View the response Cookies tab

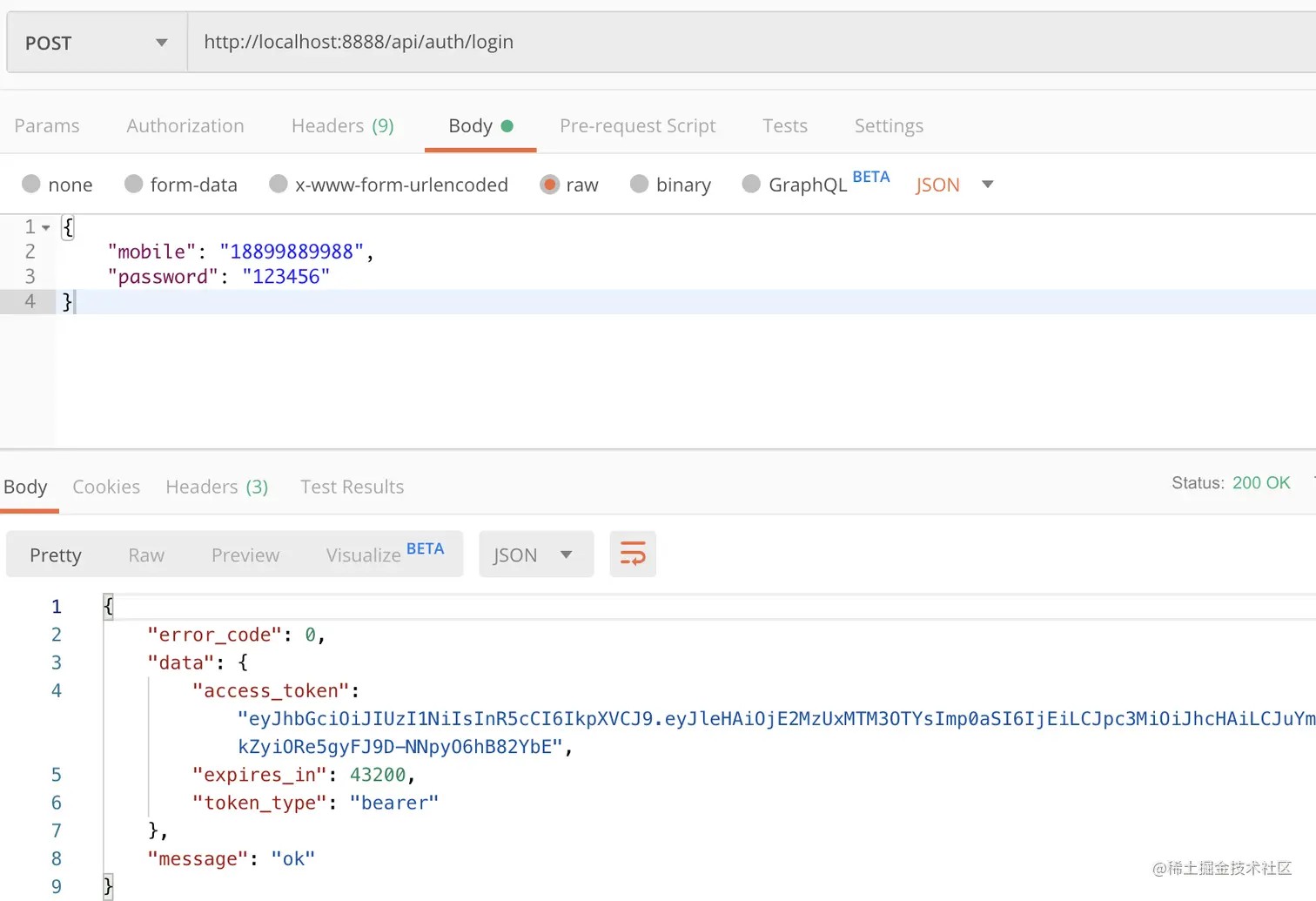pos(106,487)
